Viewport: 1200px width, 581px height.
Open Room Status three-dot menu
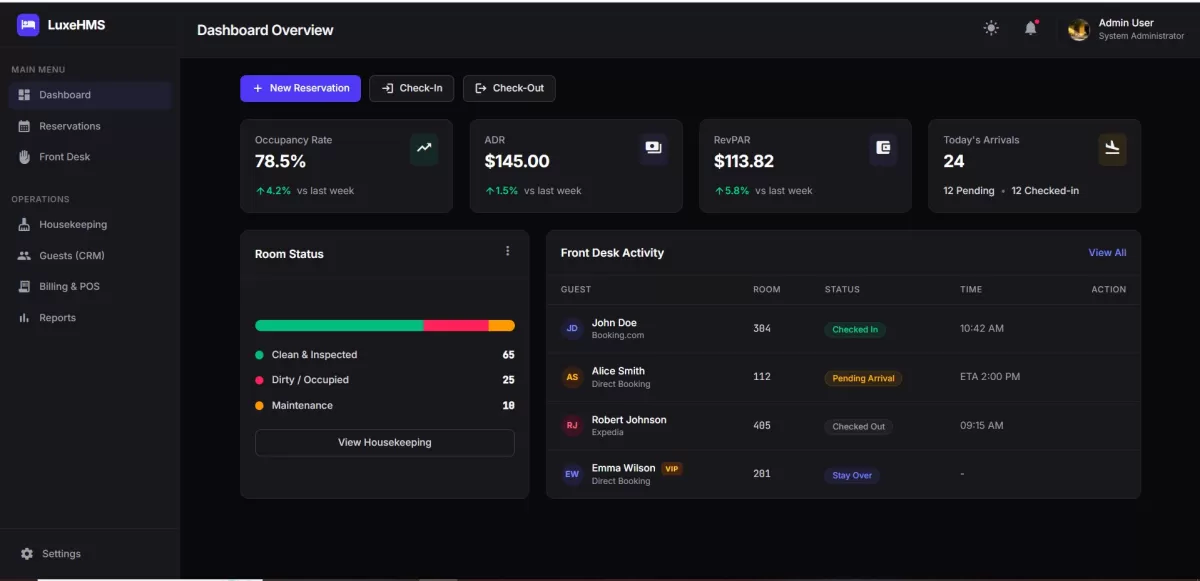point(507,251)
